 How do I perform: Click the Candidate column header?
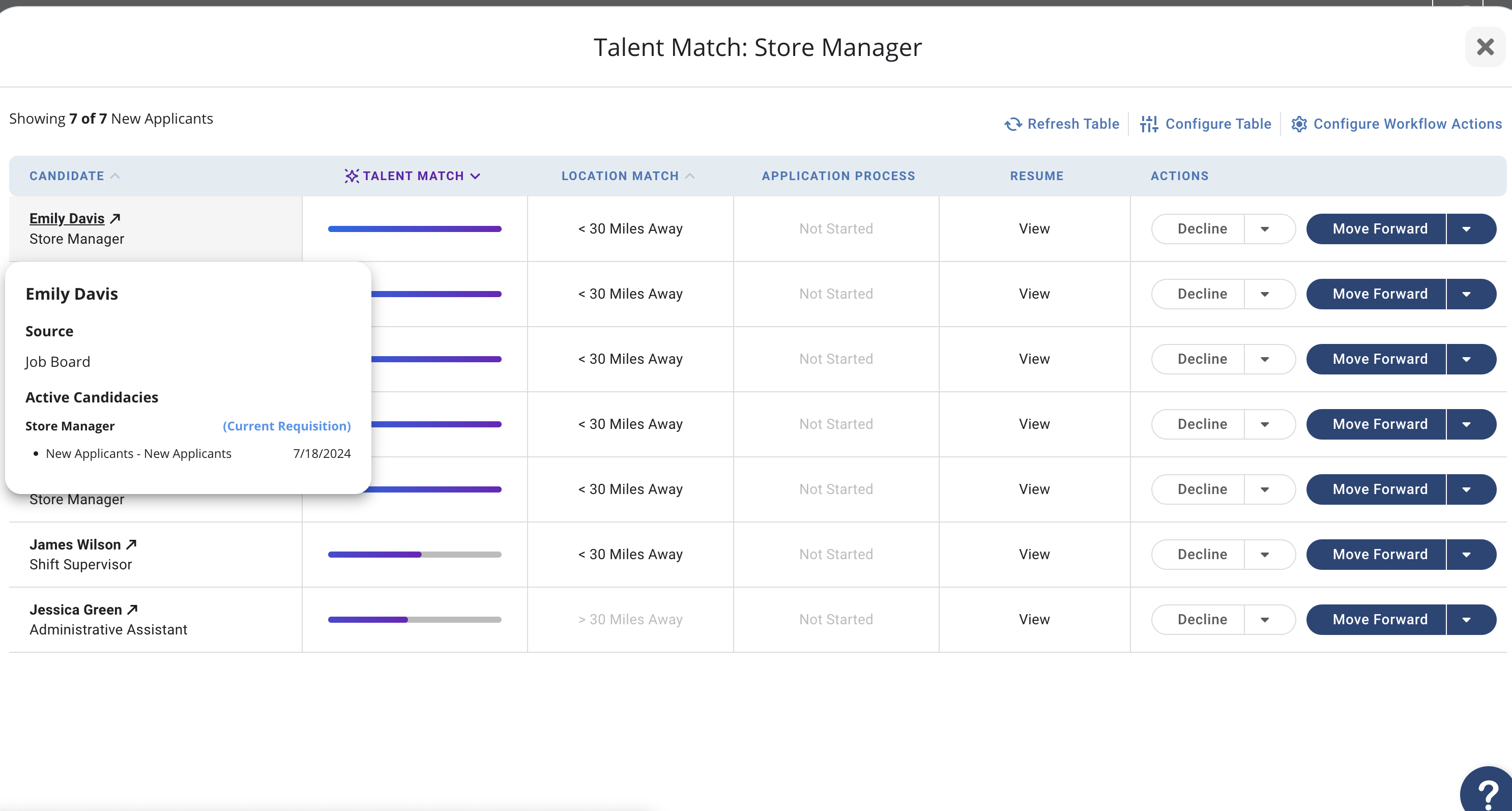66,176
